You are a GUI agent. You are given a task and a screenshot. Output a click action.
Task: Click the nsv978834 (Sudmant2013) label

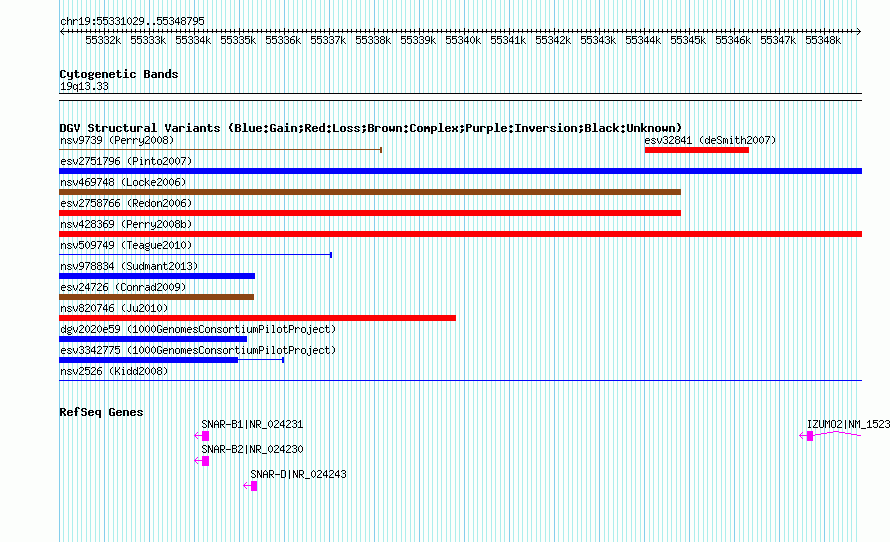[x=129, y=266]
